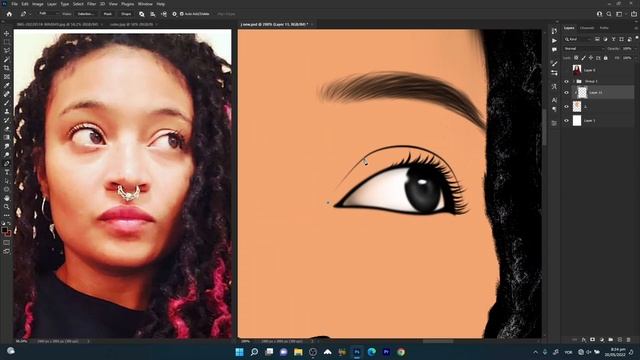
Task: Open pen options gear icon
Action: point(174,14)
